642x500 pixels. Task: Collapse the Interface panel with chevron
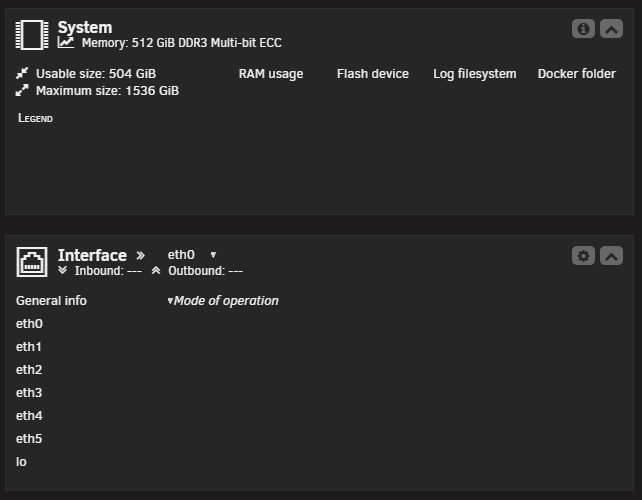611,256
